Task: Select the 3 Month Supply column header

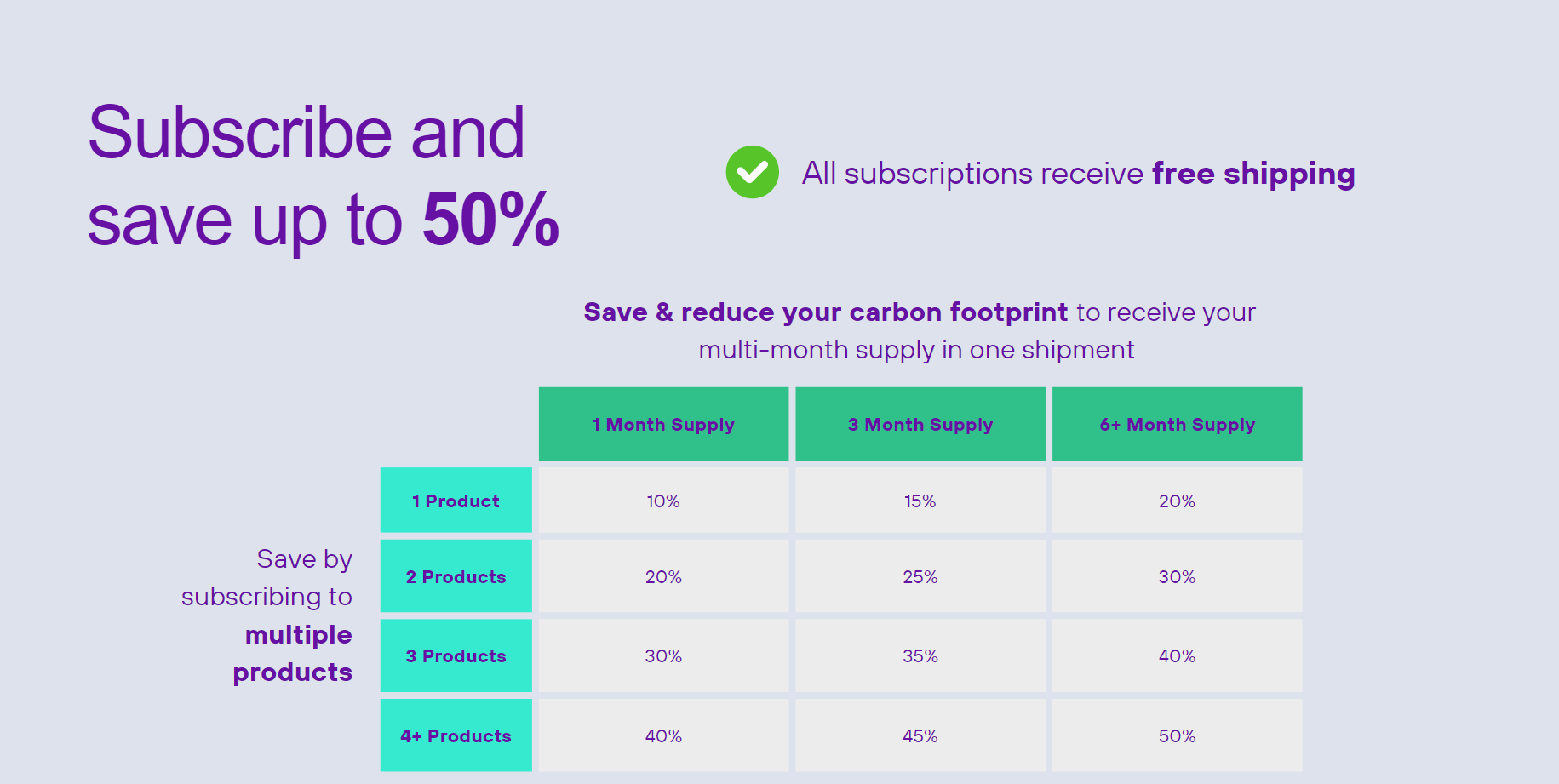Action: (x=920, y=424)
